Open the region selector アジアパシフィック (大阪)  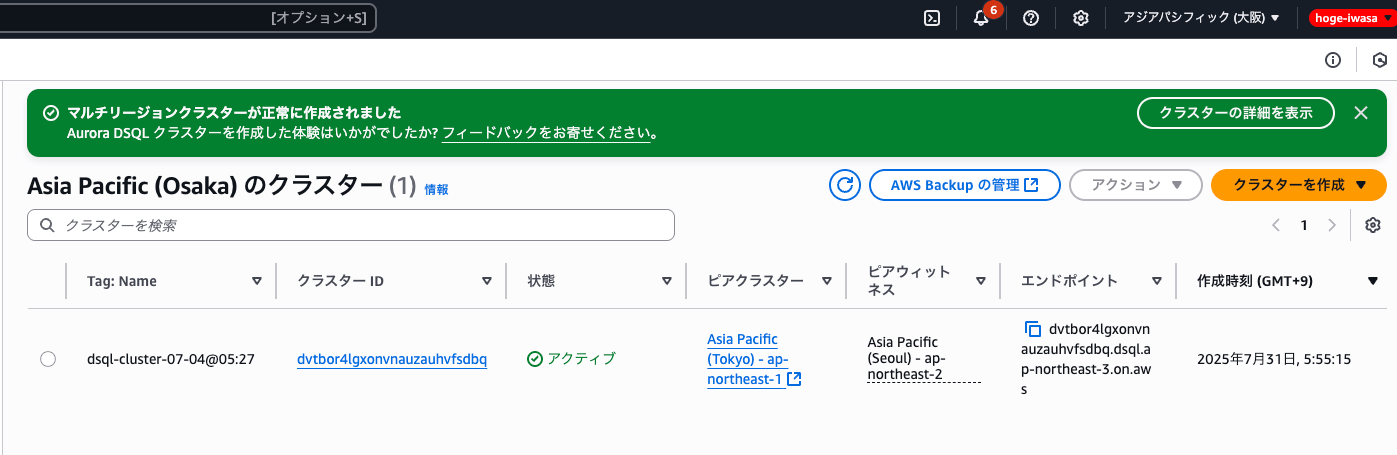click(x=1201, y=18)
